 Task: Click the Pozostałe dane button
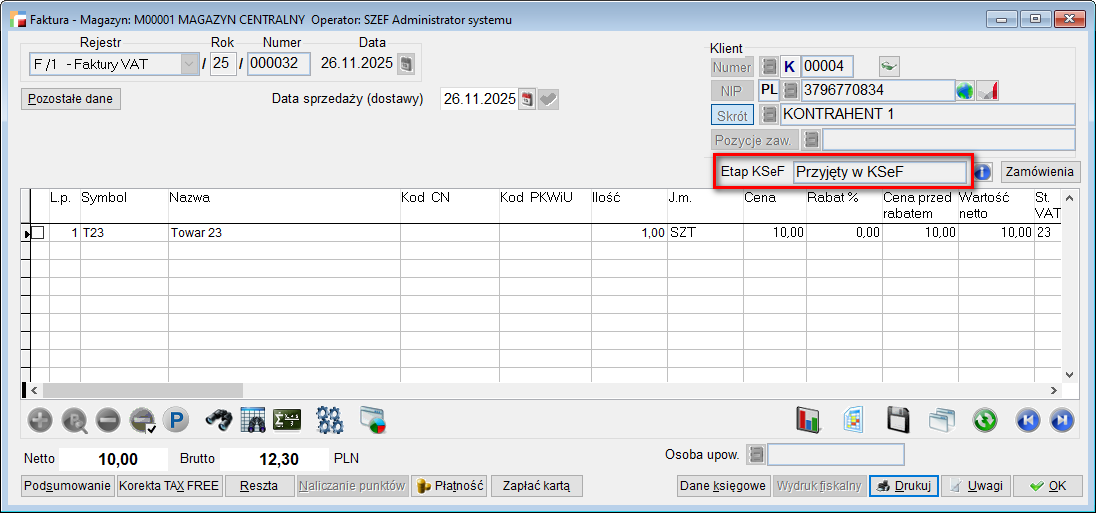[x=71, y=99]
